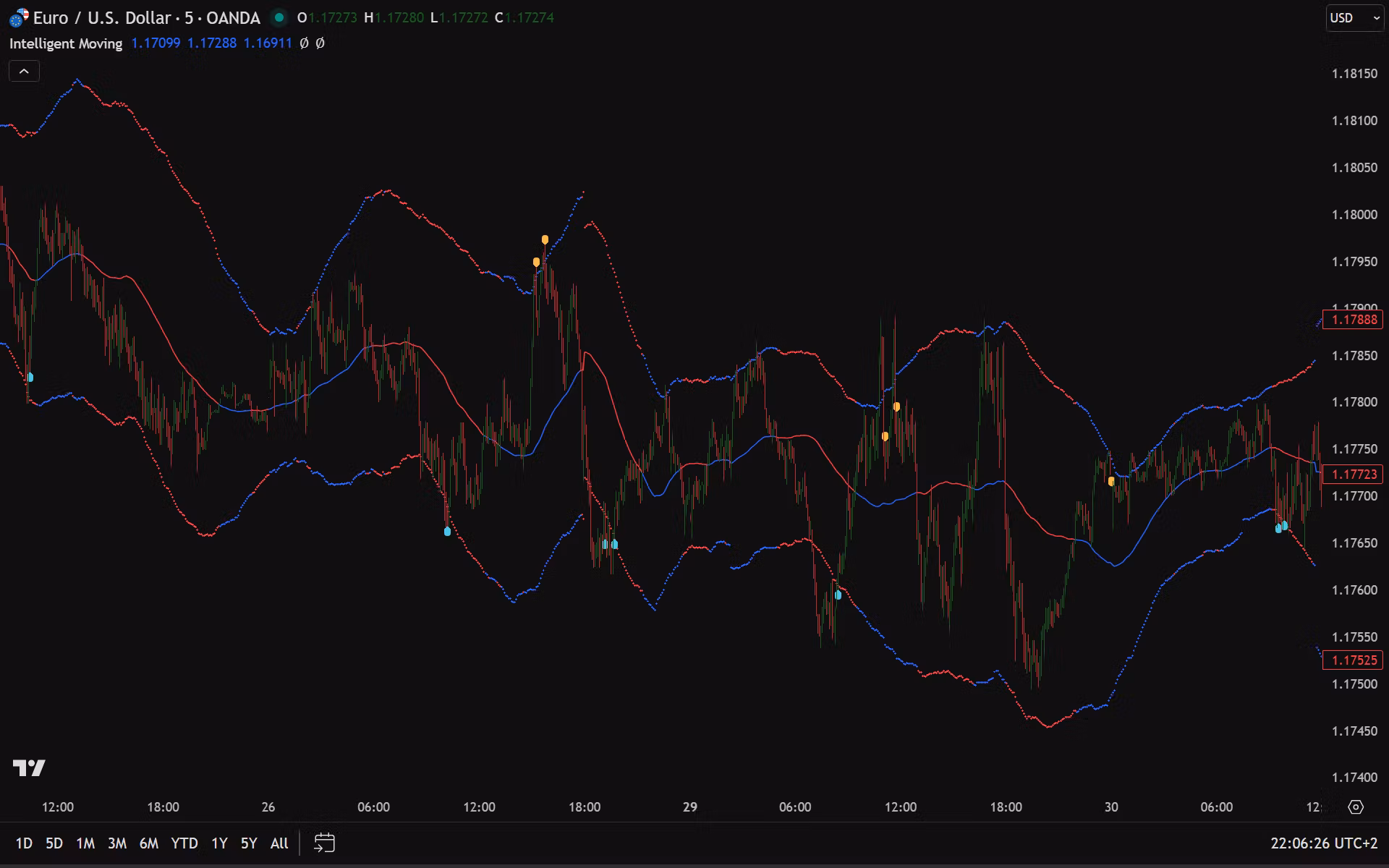Open timezone menu showing UTC+2
The height and width of the screenshot is (868, 1389).
pos(1323,843)
